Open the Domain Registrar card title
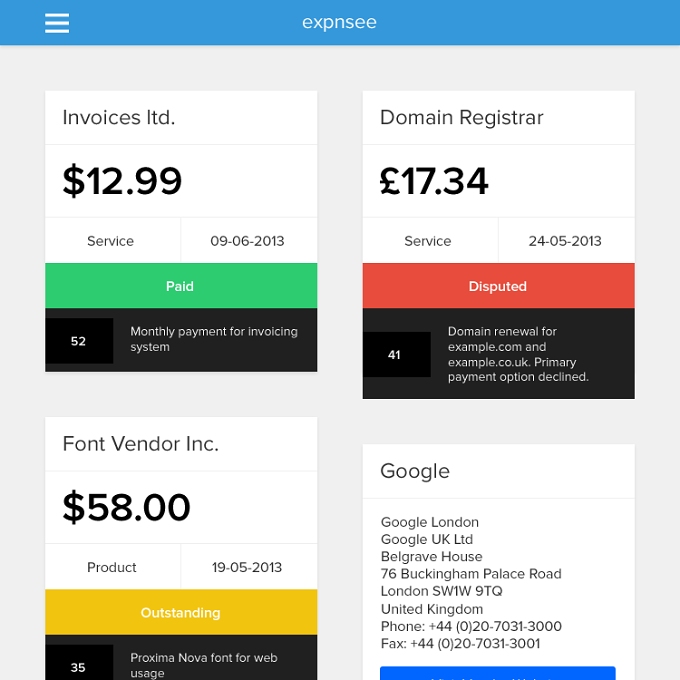This screenshot has height=680, width=680. [x=461, y=118]
